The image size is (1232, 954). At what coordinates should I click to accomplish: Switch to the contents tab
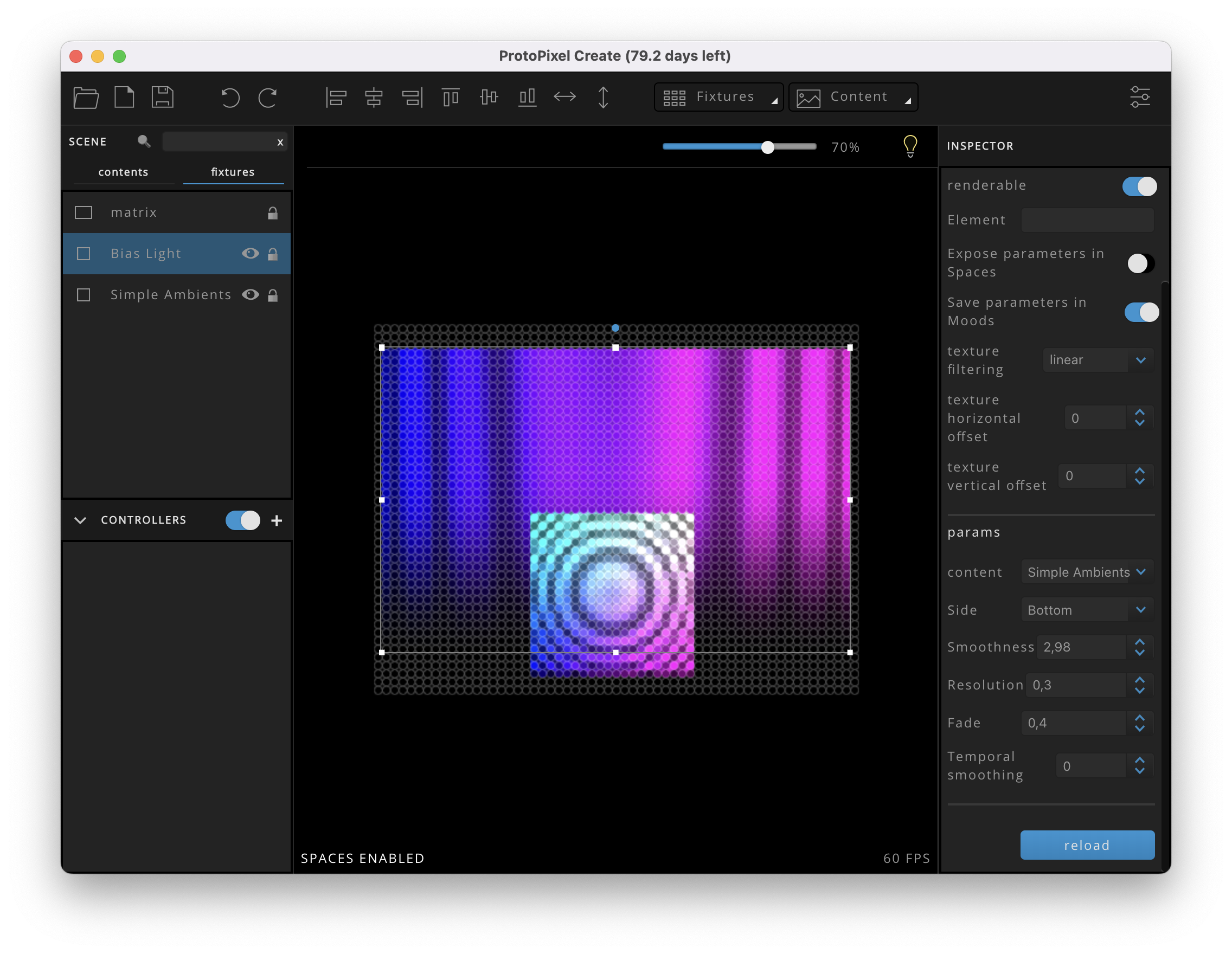[x=123, y=172]
